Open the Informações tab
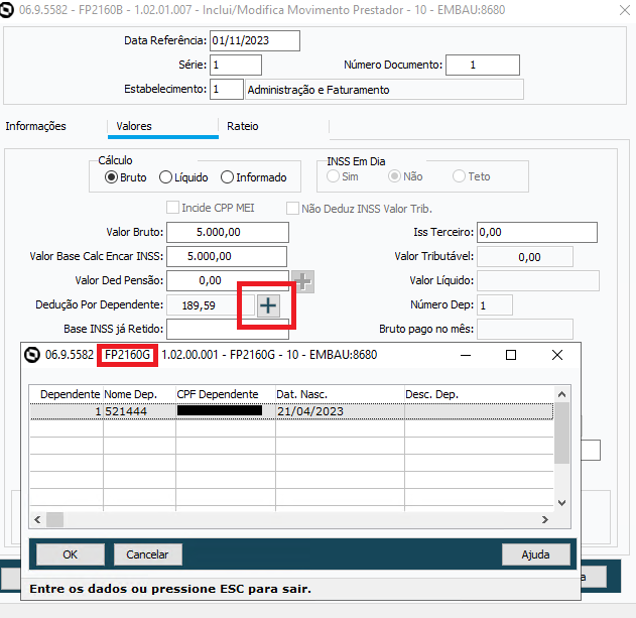Image resolution: width=636 pixels, height=618 pixels. [x=36, y=126]
